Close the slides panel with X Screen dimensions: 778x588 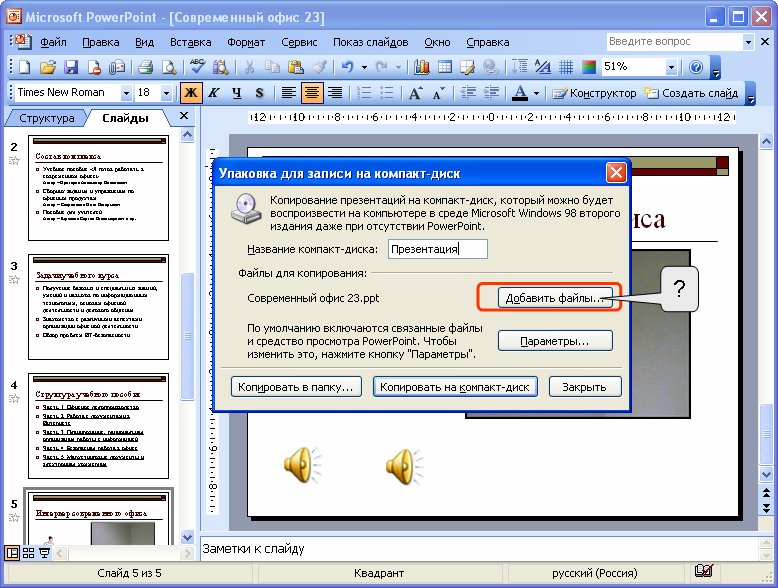pyautogui.click(x=184, y=116)
